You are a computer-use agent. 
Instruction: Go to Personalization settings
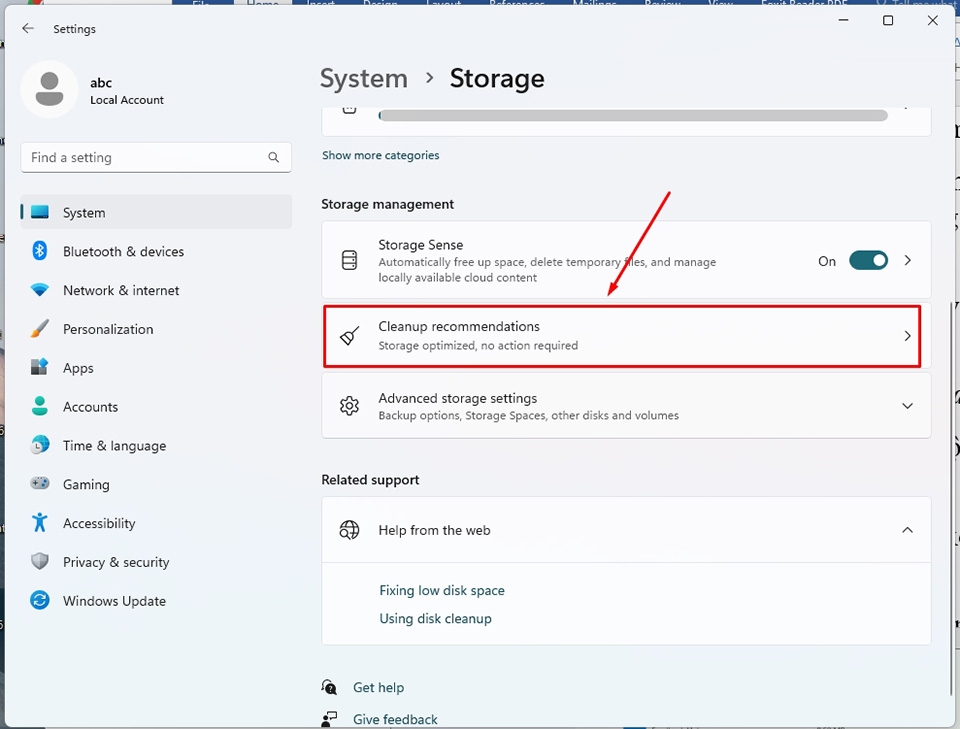coord(156,329)
